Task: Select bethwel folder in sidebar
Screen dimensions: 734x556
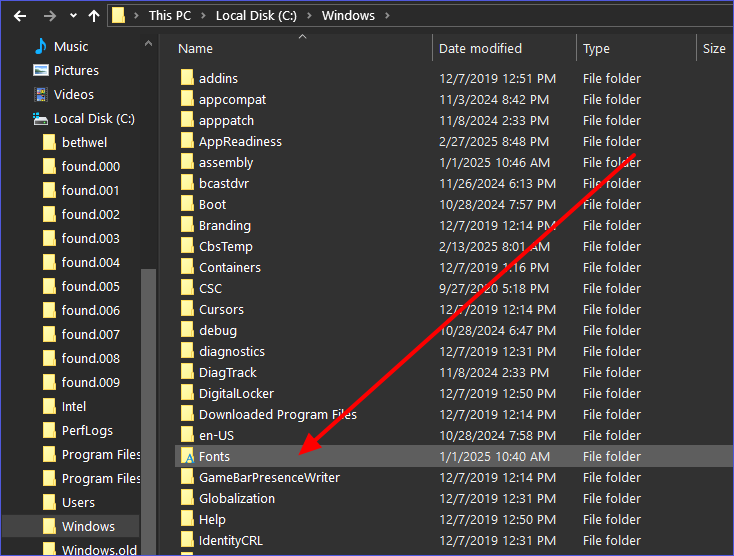Action: [84, 143]
